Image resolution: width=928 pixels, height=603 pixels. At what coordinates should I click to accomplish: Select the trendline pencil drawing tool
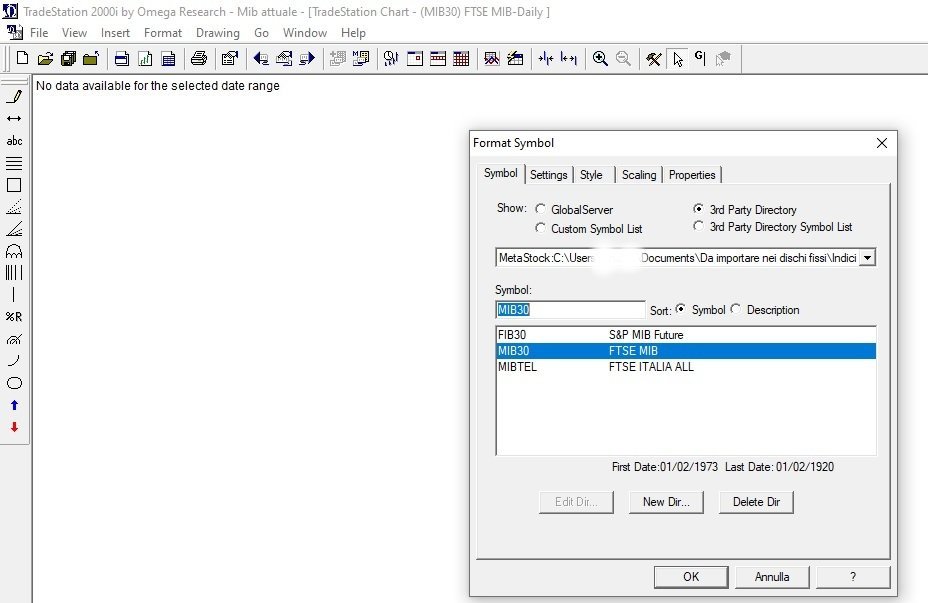pos(14,96)
